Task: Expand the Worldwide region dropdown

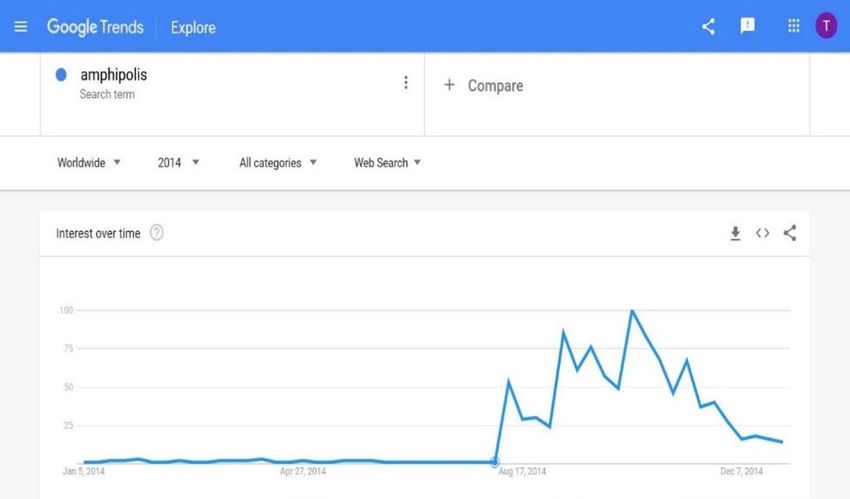Action: [x=89, y=163]
